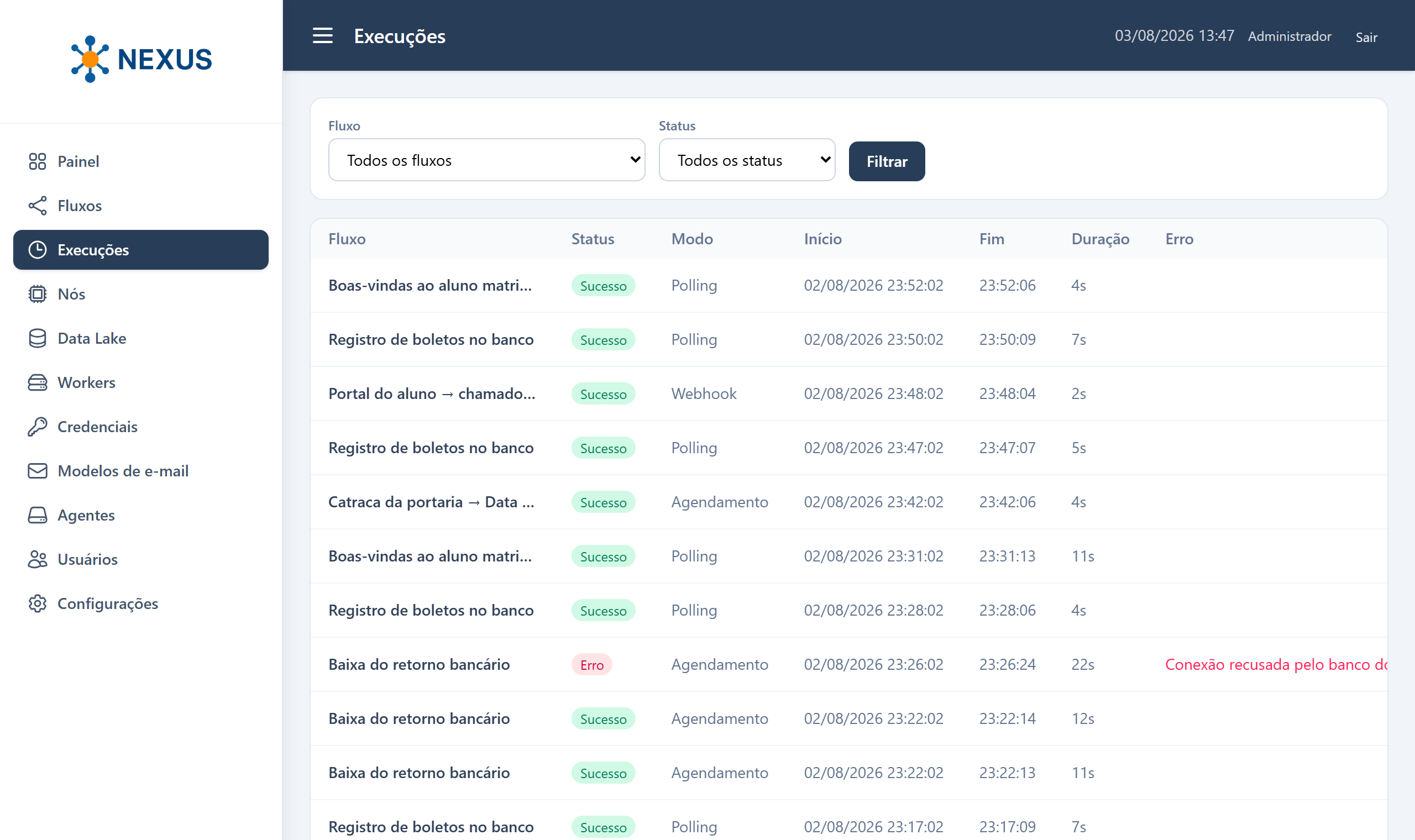
Task: Go to Usuários page
Action: tap(141, 559)
